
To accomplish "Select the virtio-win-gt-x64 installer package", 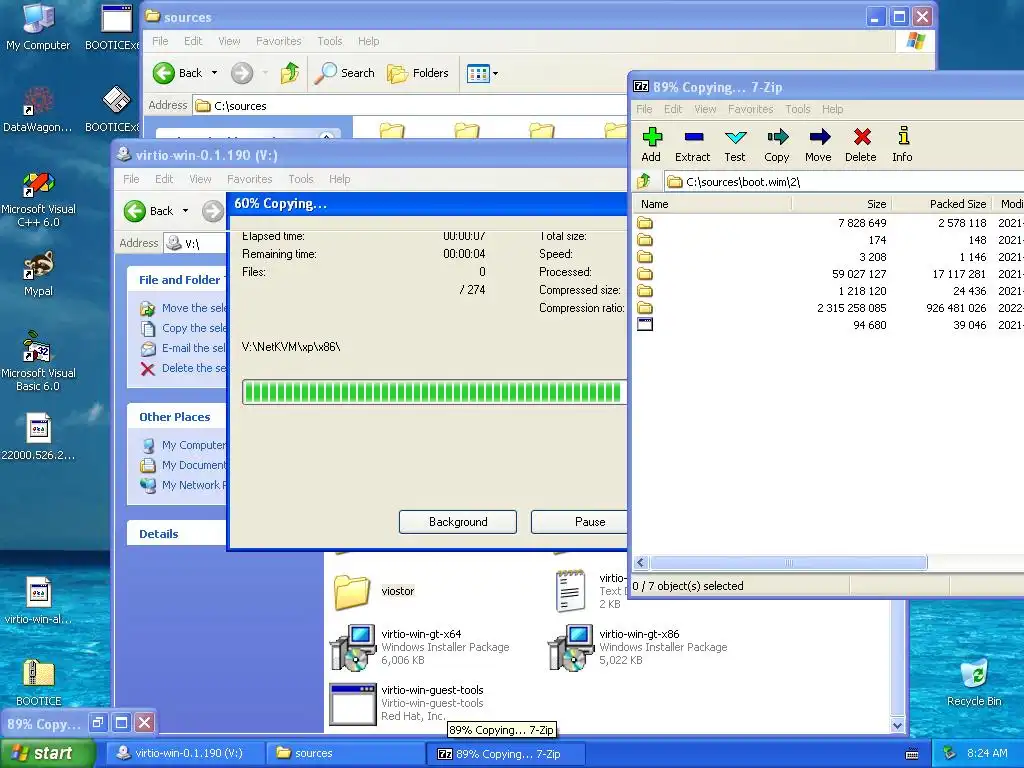I will (x=421, y=647).
